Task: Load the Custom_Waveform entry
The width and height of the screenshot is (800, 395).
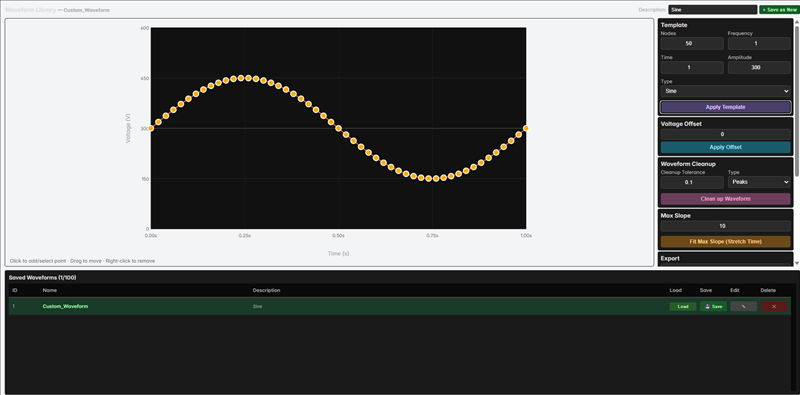Action: [683, 306]
